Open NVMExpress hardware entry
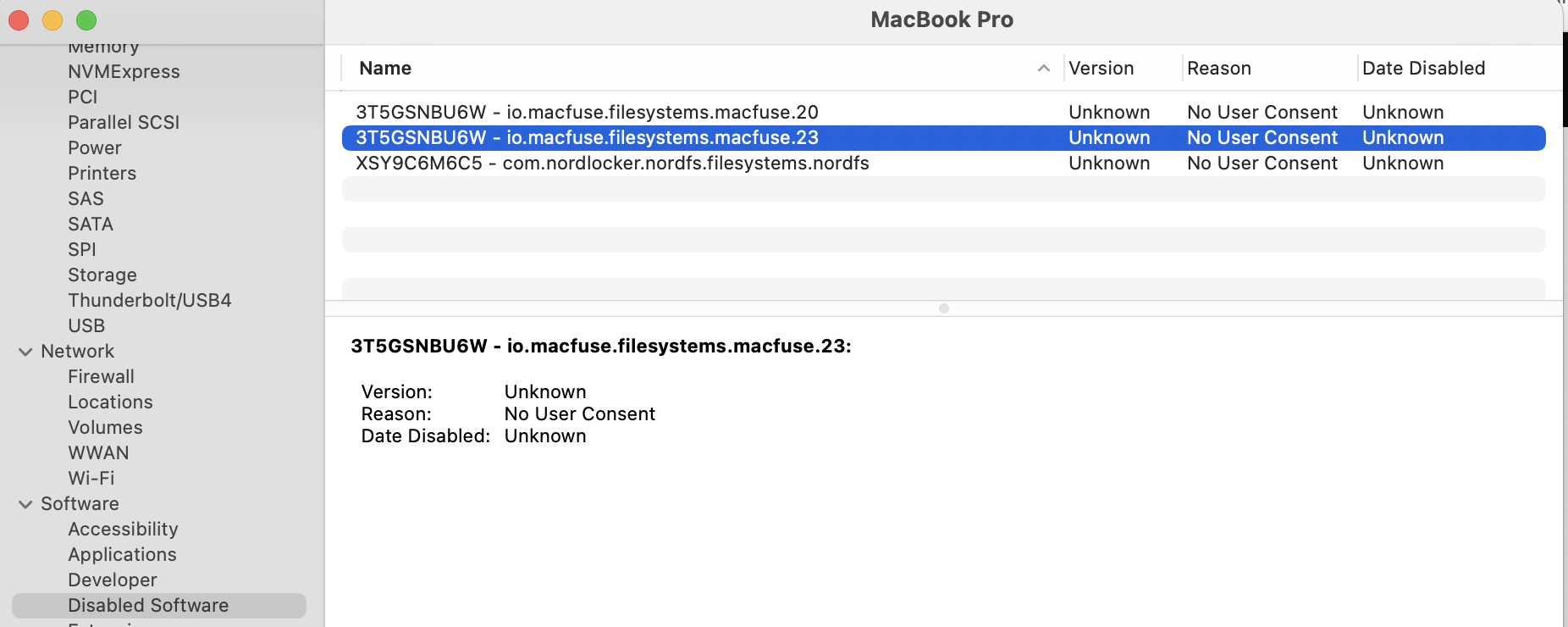Image resolution: width=1568 pixels, height=627 pixels. 124,72
